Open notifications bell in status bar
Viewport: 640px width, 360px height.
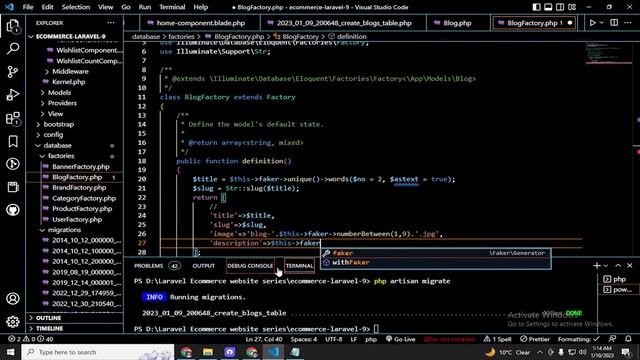coord(628,339)
